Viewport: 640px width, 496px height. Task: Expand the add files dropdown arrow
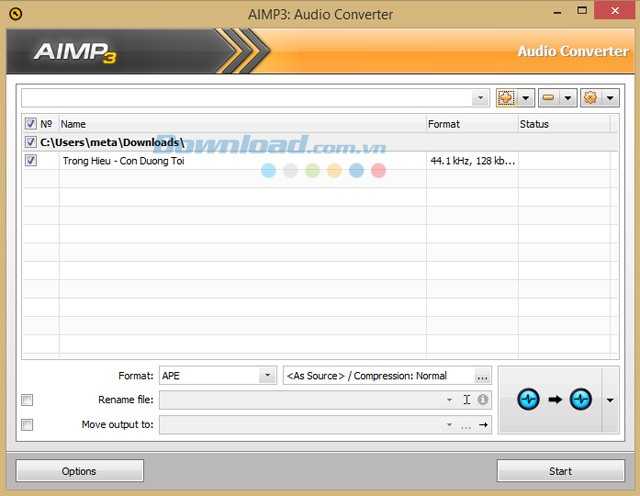[x=525, y=98]
